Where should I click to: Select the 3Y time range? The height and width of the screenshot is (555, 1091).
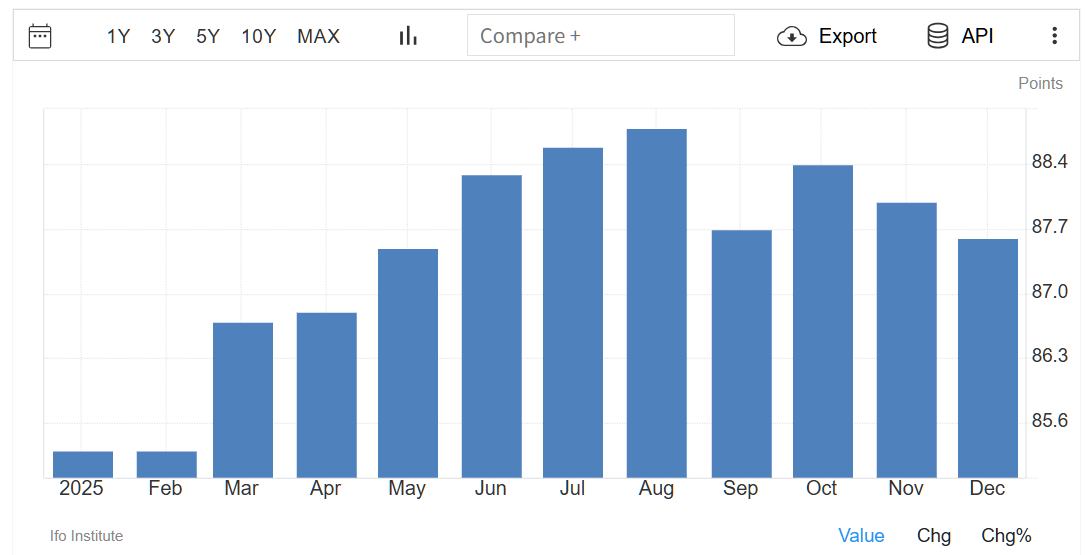tap(163, 36)
